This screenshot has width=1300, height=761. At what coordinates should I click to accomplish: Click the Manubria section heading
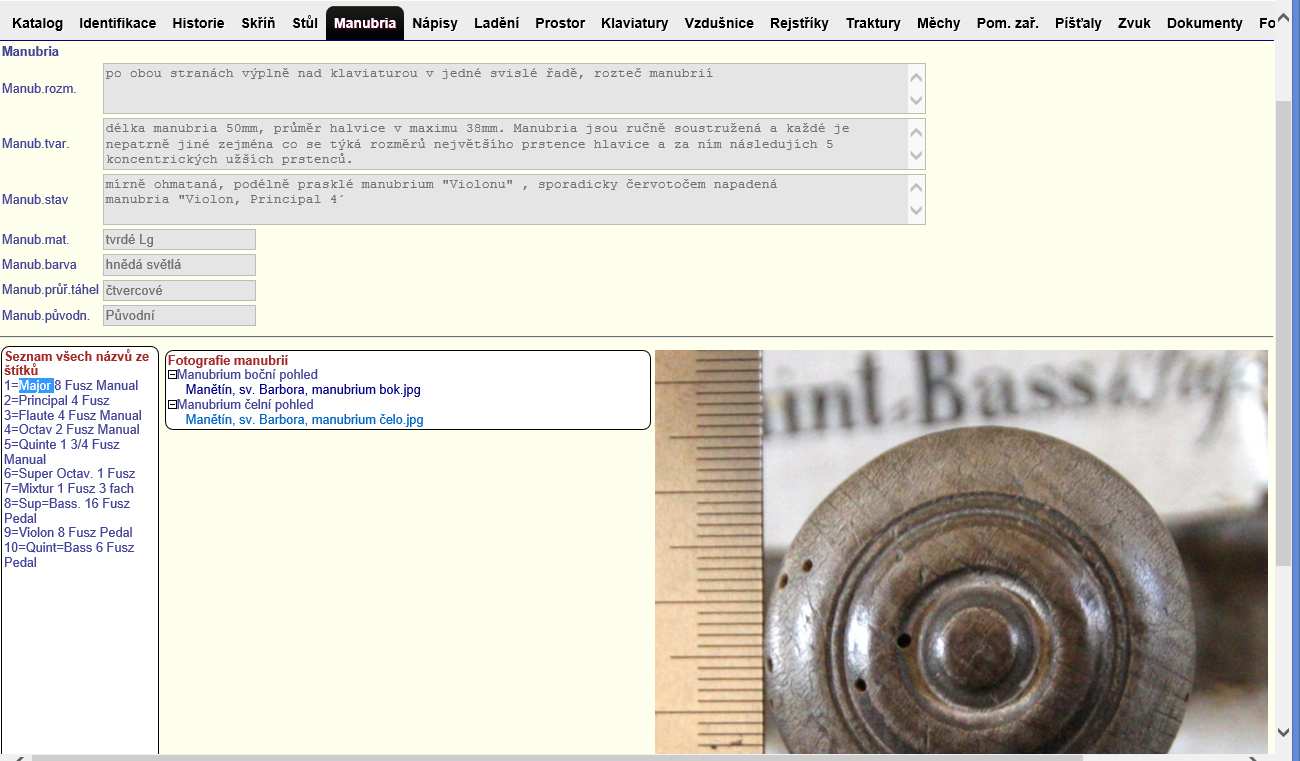[30, 51]
